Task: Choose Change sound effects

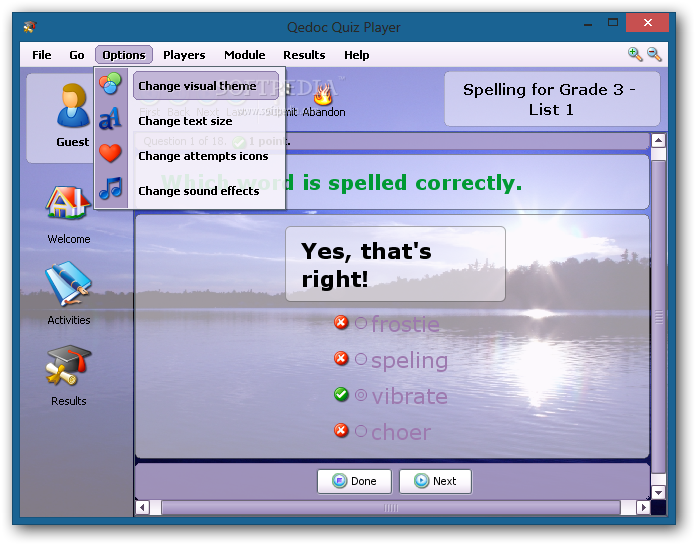Action: click(x=199, y=191)
